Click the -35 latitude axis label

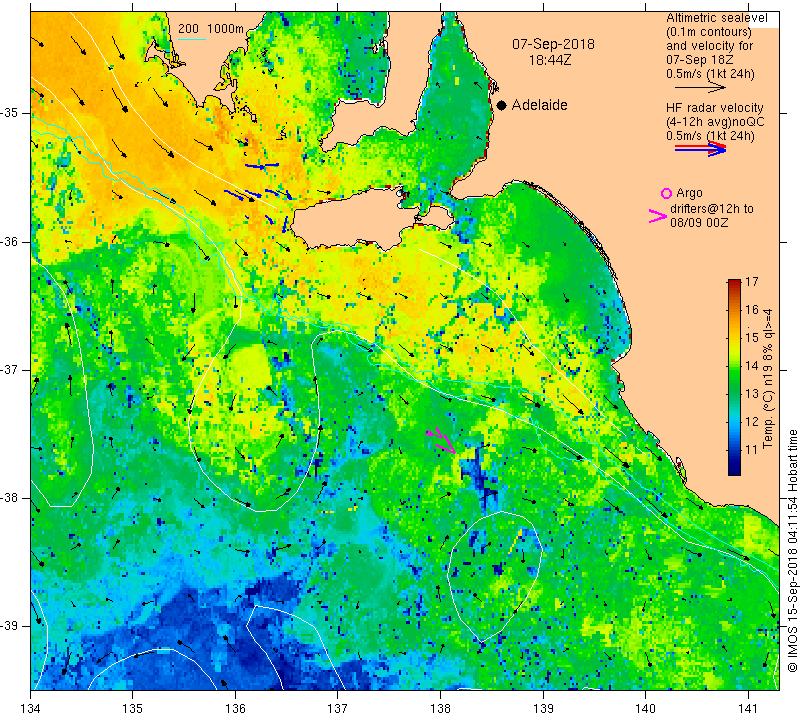click(10, 113)
